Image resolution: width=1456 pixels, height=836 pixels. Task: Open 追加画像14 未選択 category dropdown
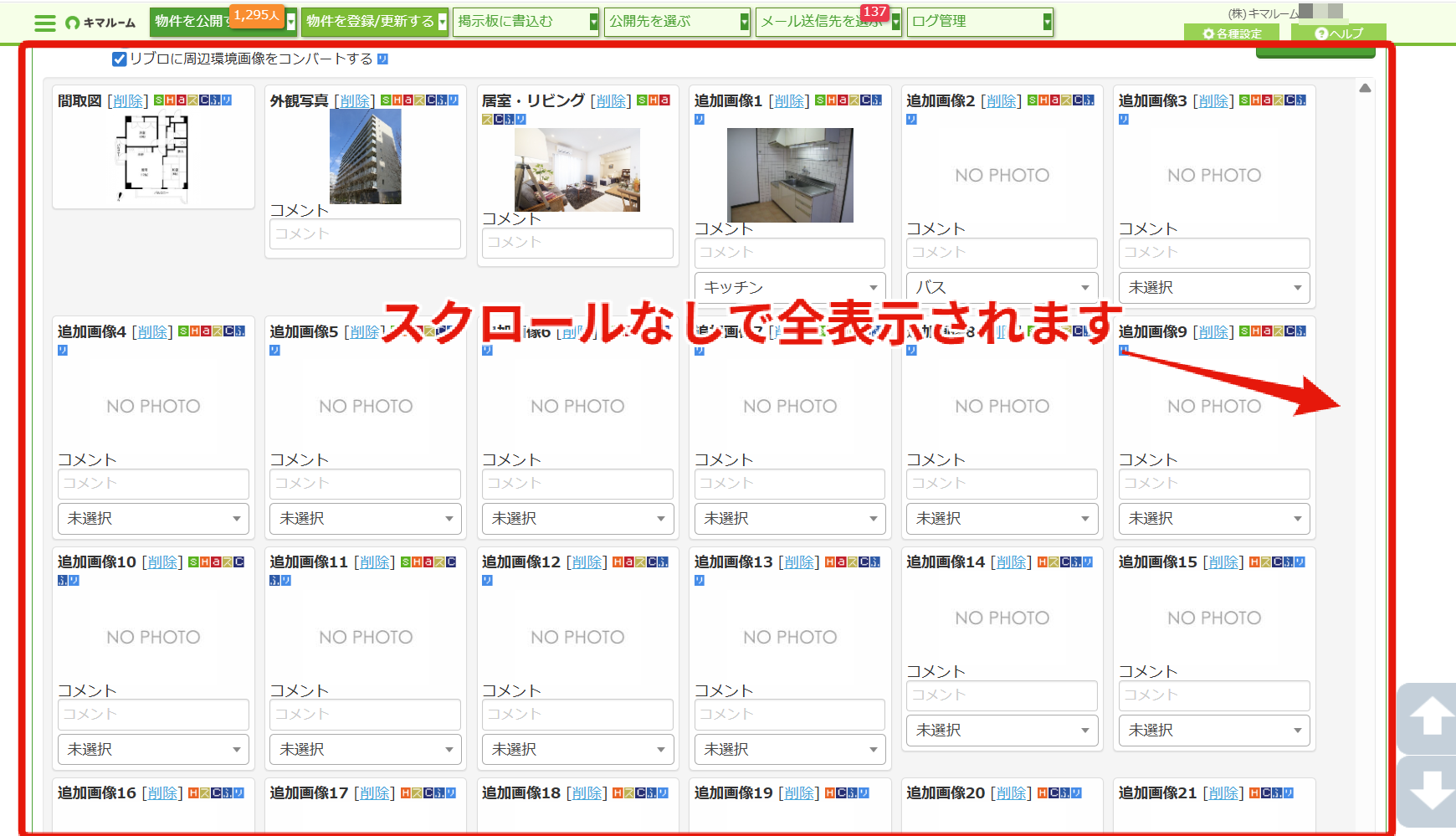[1002, 730]
